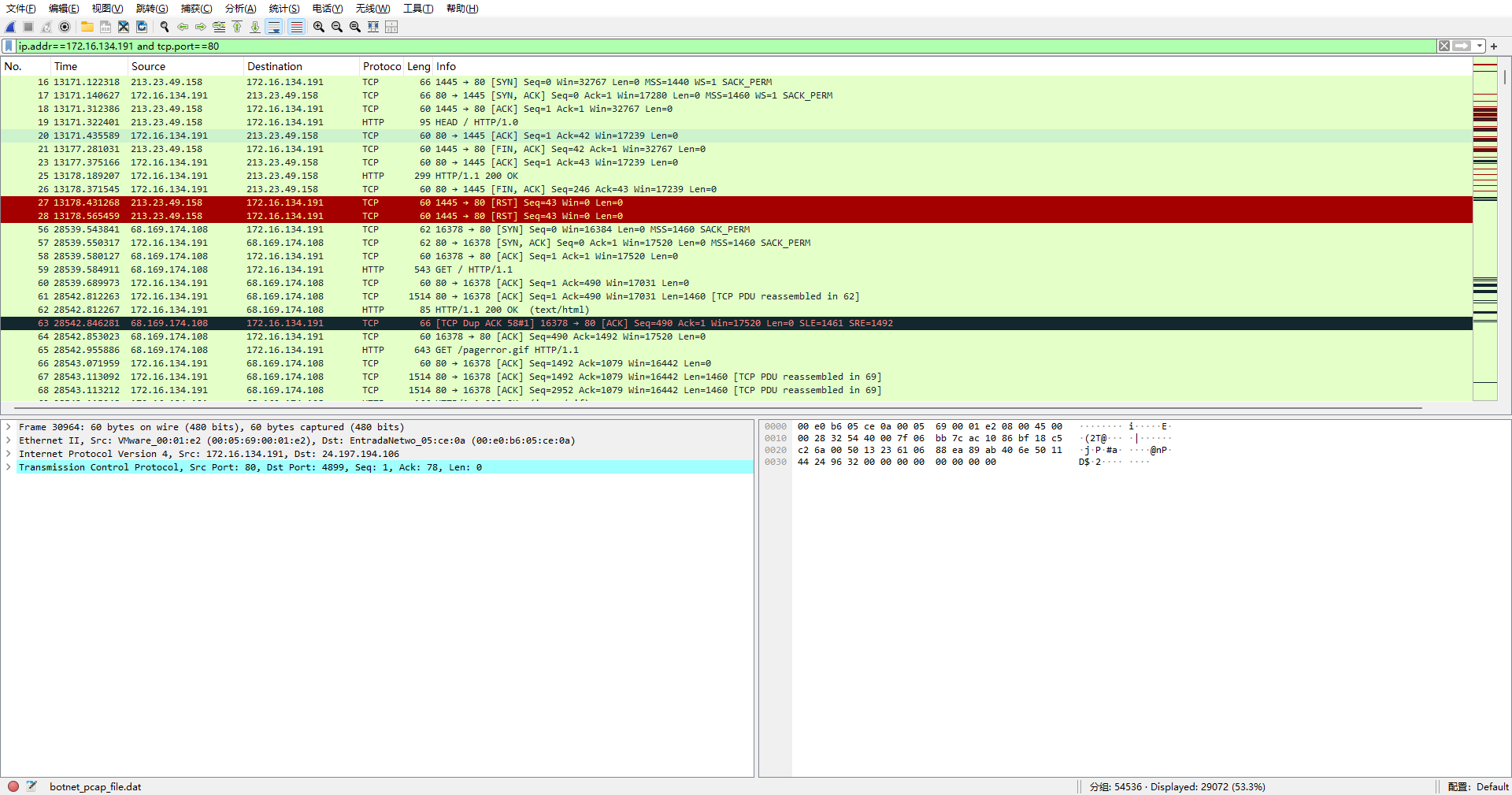The width and height of the screenshot is (1512, 795).
Task: Toggle packet list colorization
Action: (x=296, y=27)
